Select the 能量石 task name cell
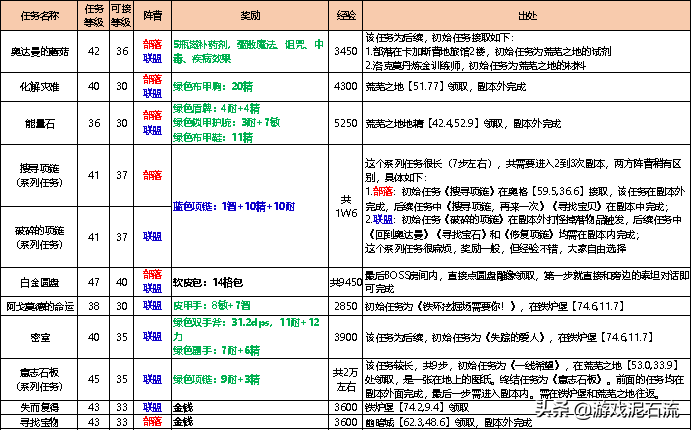The height and width of the screenshot is (431, 692). click(39, 124)
